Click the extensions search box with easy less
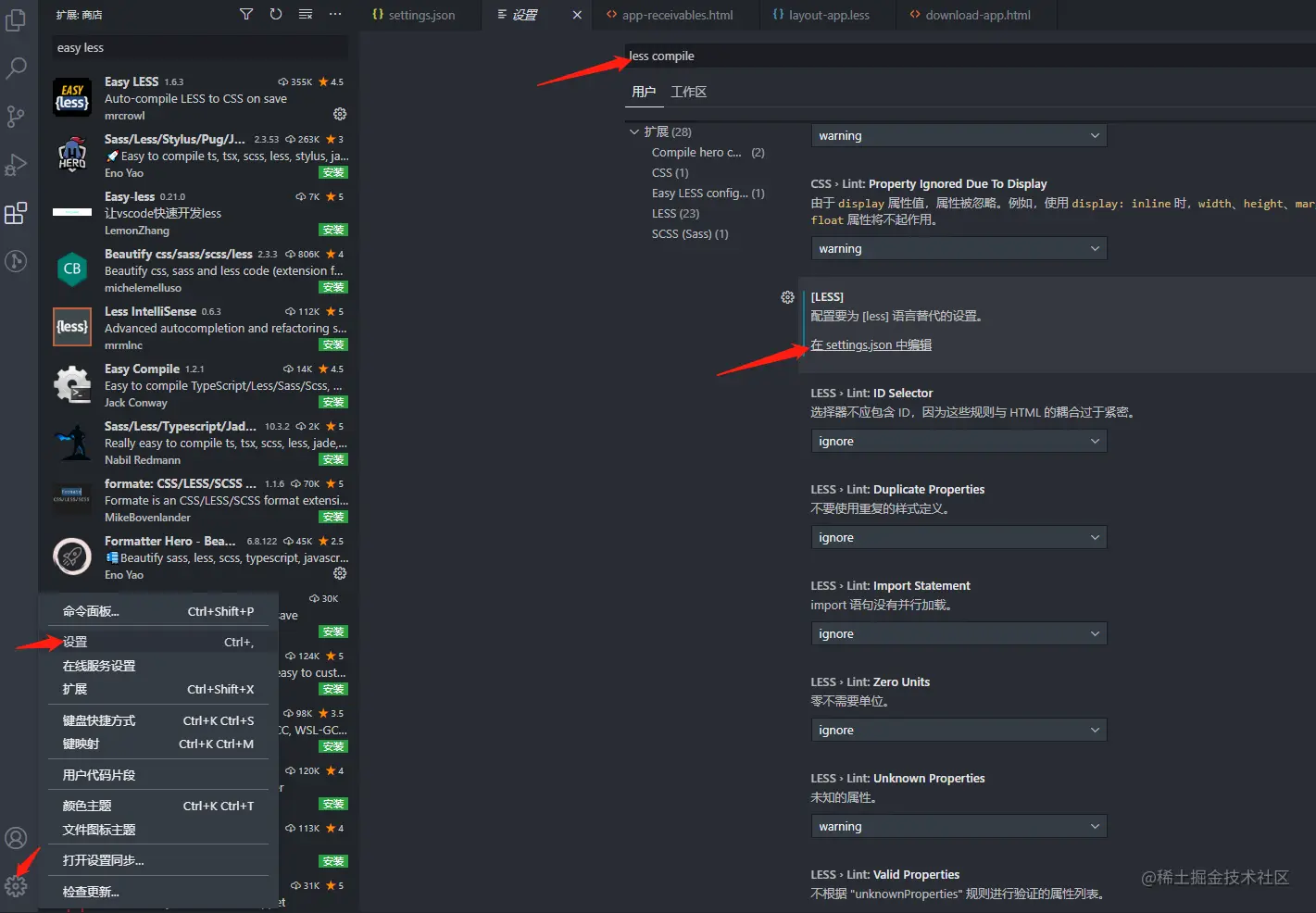 click(x=199, y=47)
